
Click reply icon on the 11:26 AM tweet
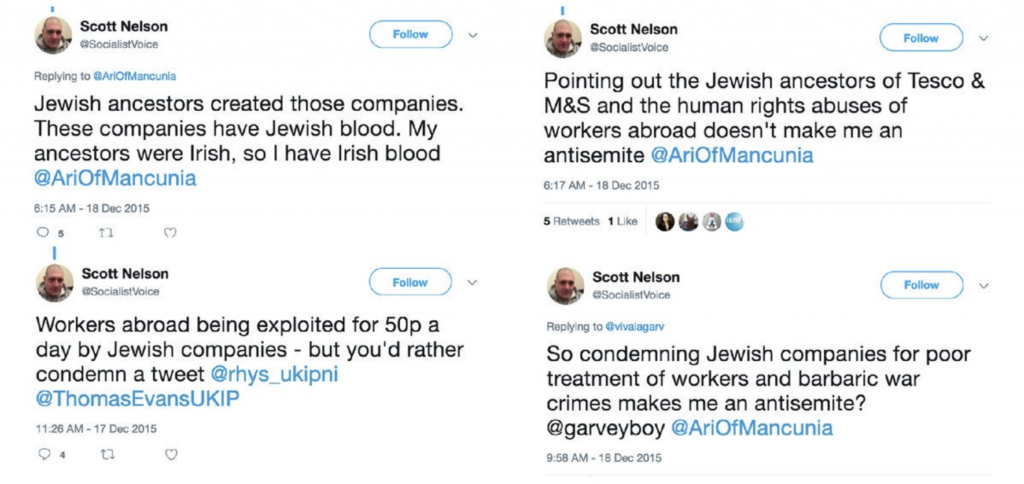[43, 455]
